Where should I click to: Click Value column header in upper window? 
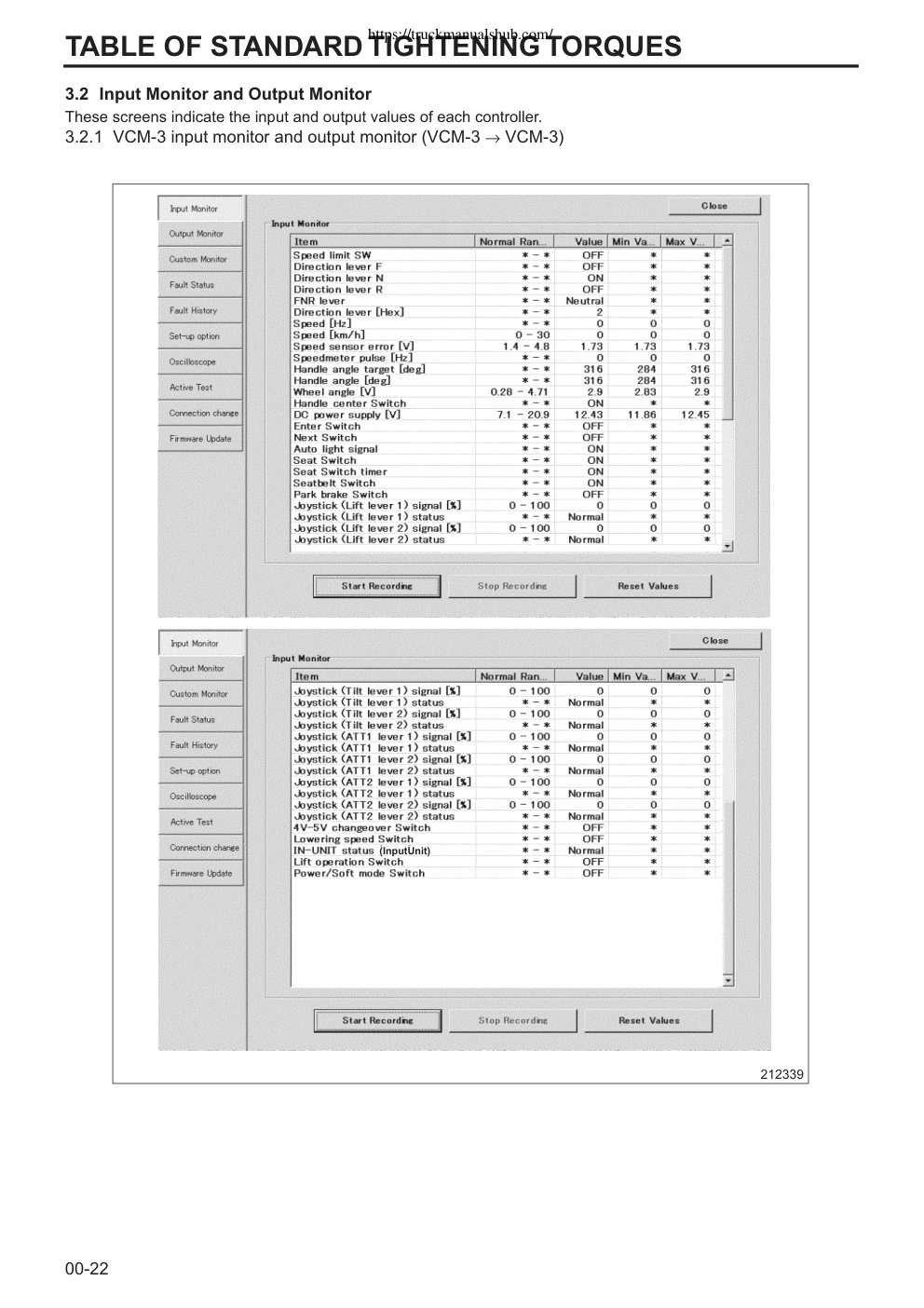581,242
